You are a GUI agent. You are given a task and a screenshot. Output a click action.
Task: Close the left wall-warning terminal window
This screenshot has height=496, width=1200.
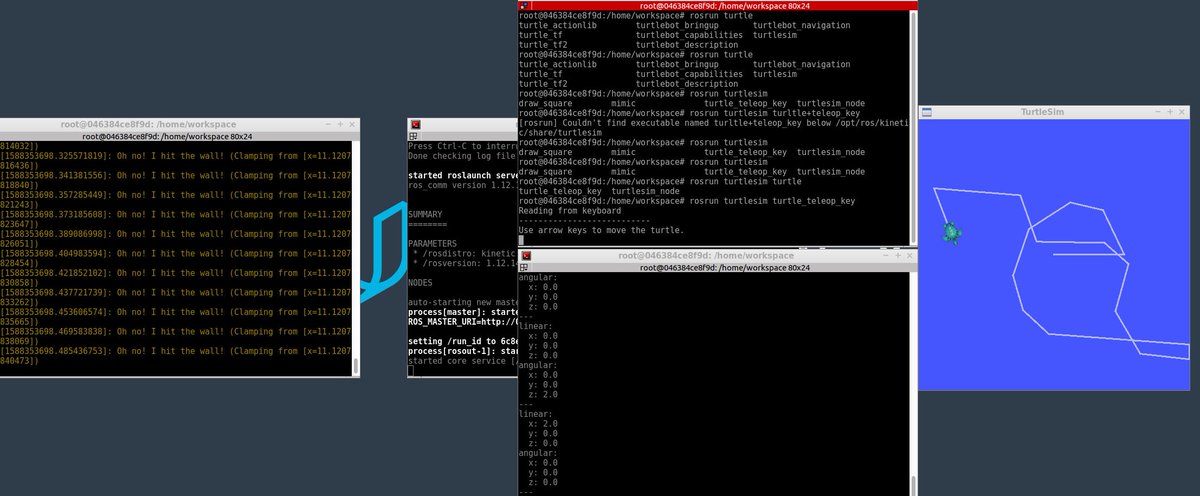352,124
